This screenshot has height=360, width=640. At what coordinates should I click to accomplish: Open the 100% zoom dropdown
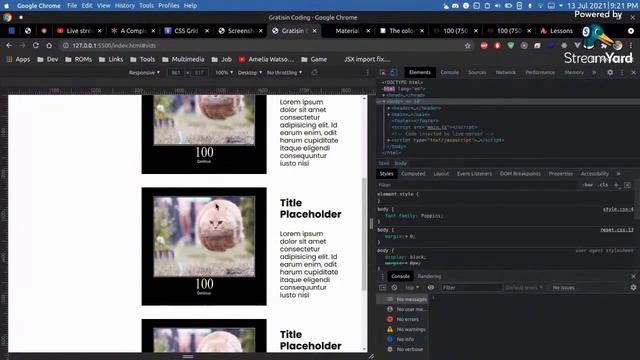click(x=224, y=73)
